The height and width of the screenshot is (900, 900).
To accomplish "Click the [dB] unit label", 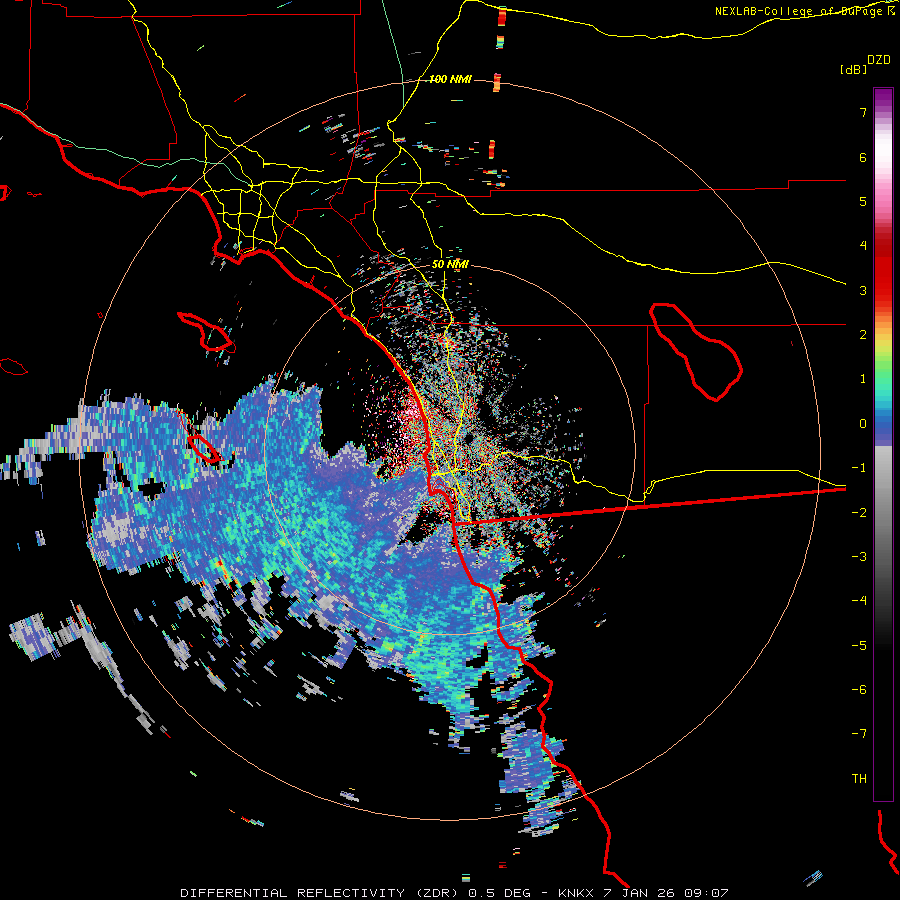I will point(853,69).
